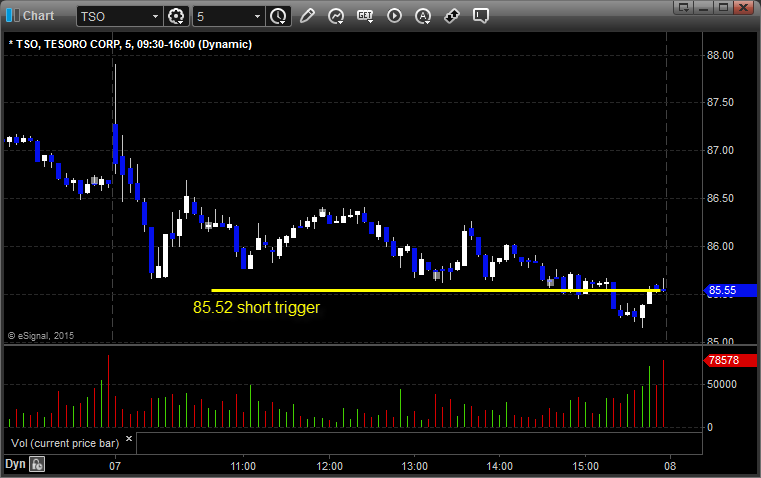Close the Vol current price bar study
Image resolution: width=761 pixels, height=478 pixels.
[x=129, y=438]
